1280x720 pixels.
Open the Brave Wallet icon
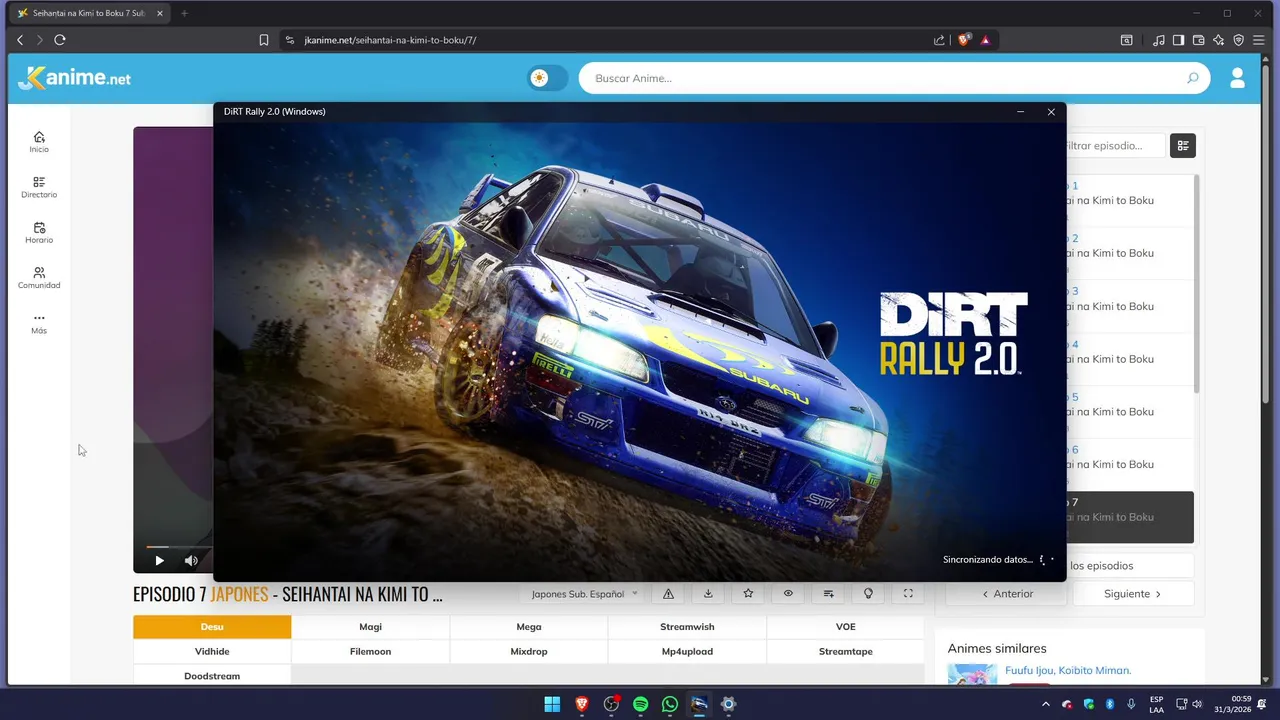1199,40
